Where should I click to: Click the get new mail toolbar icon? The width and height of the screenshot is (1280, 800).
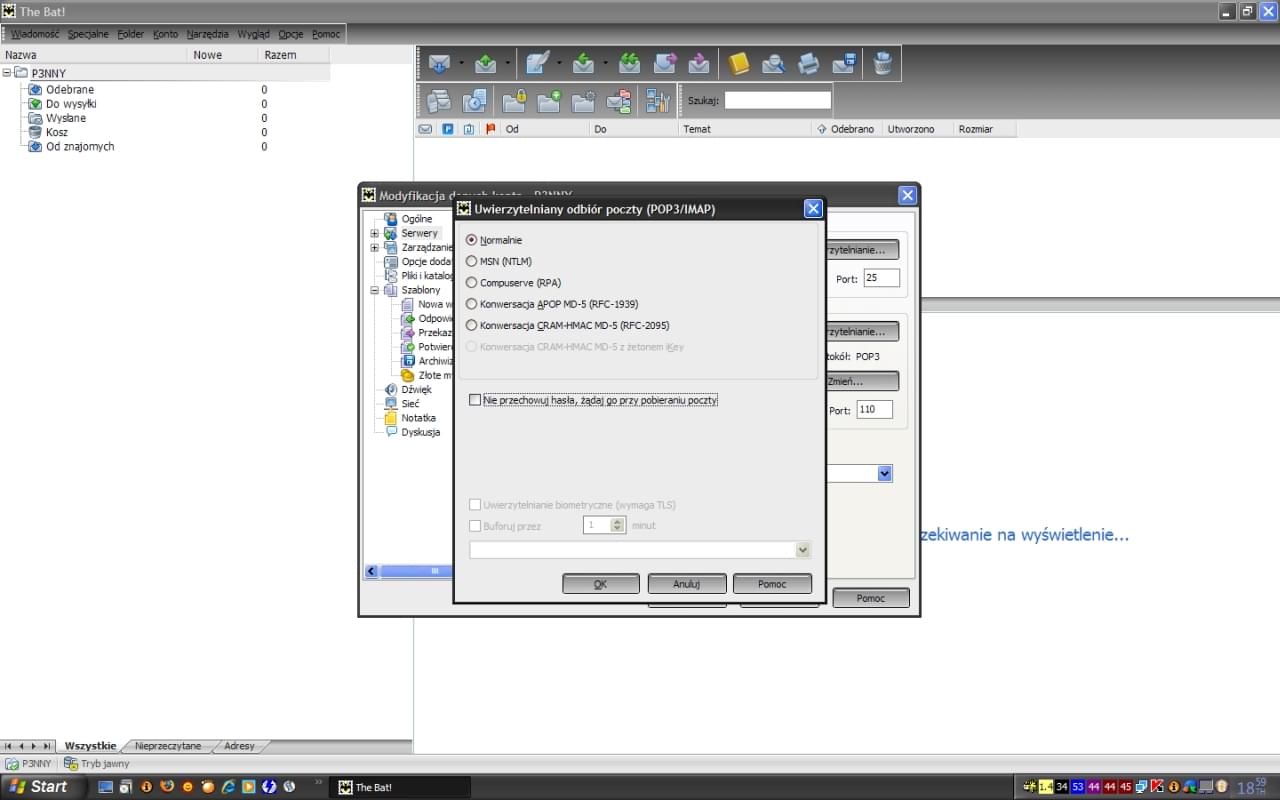439,63
